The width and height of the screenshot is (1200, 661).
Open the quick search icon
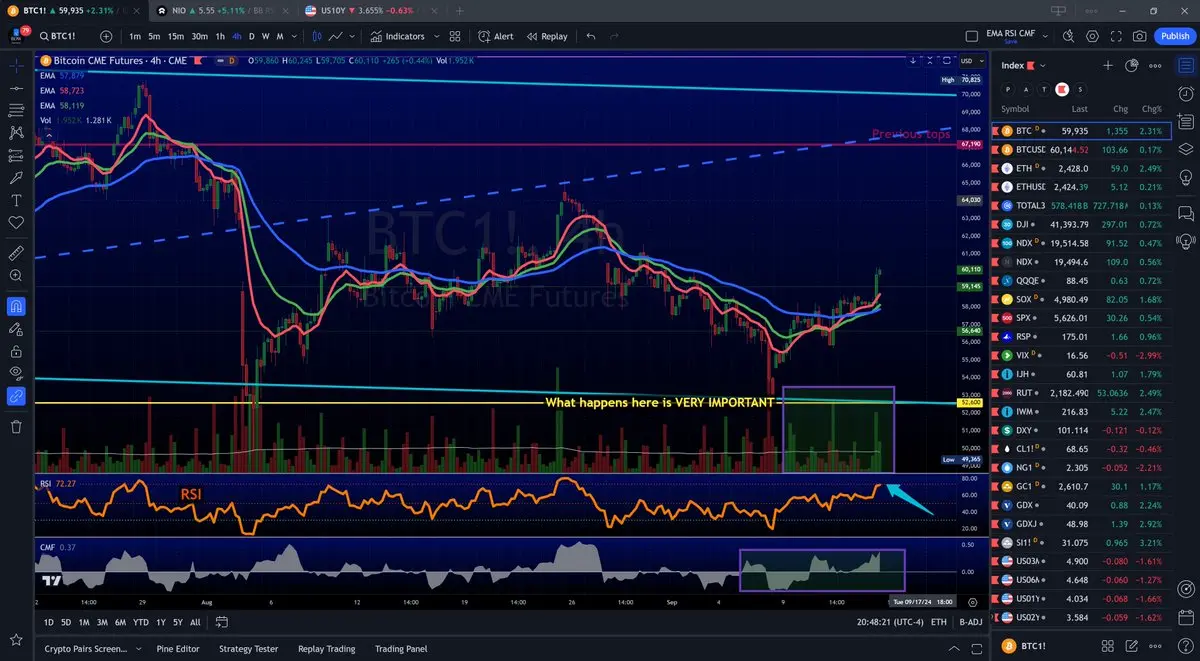[1069, 36]
